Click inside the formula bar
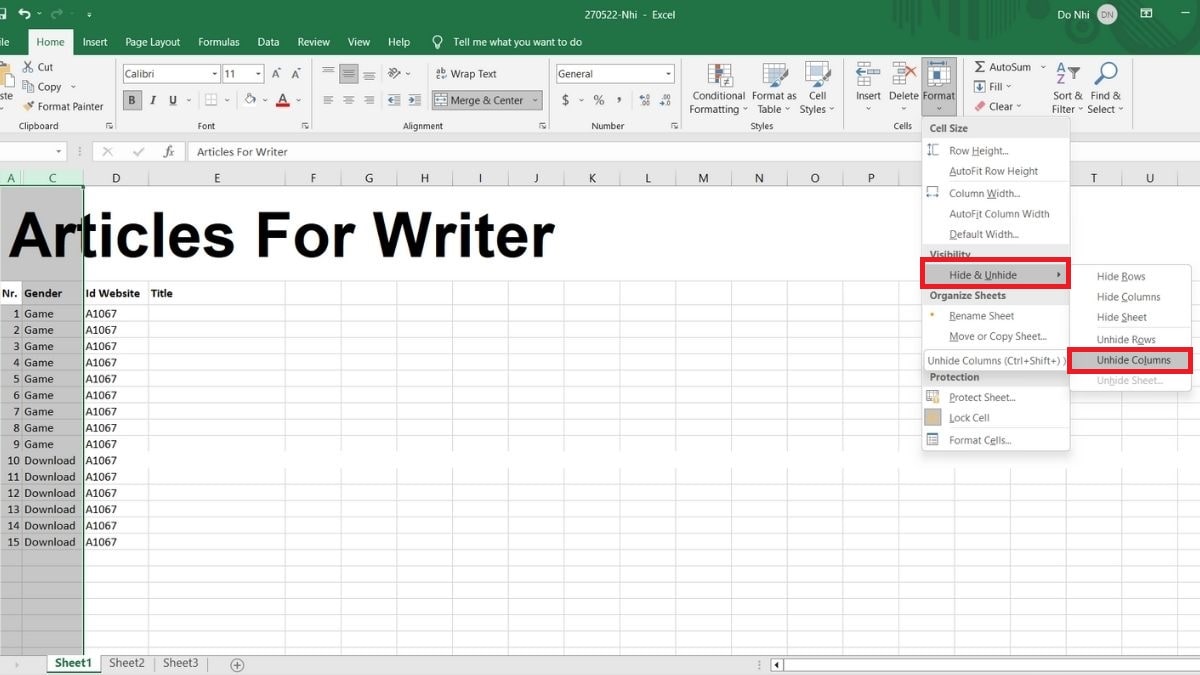Viewport: 1200px width, 675px height. (x=400, y=151)
